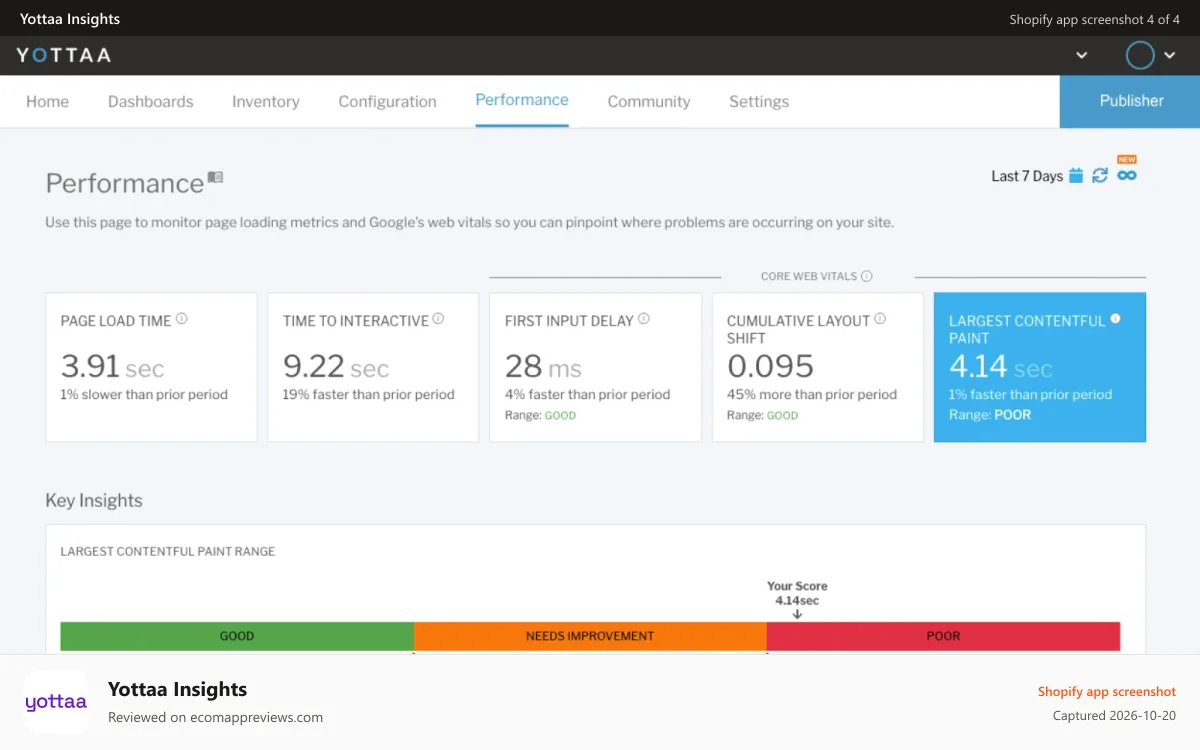
Task: Click the green GOOD range segment
Action: tap(237, 636)
